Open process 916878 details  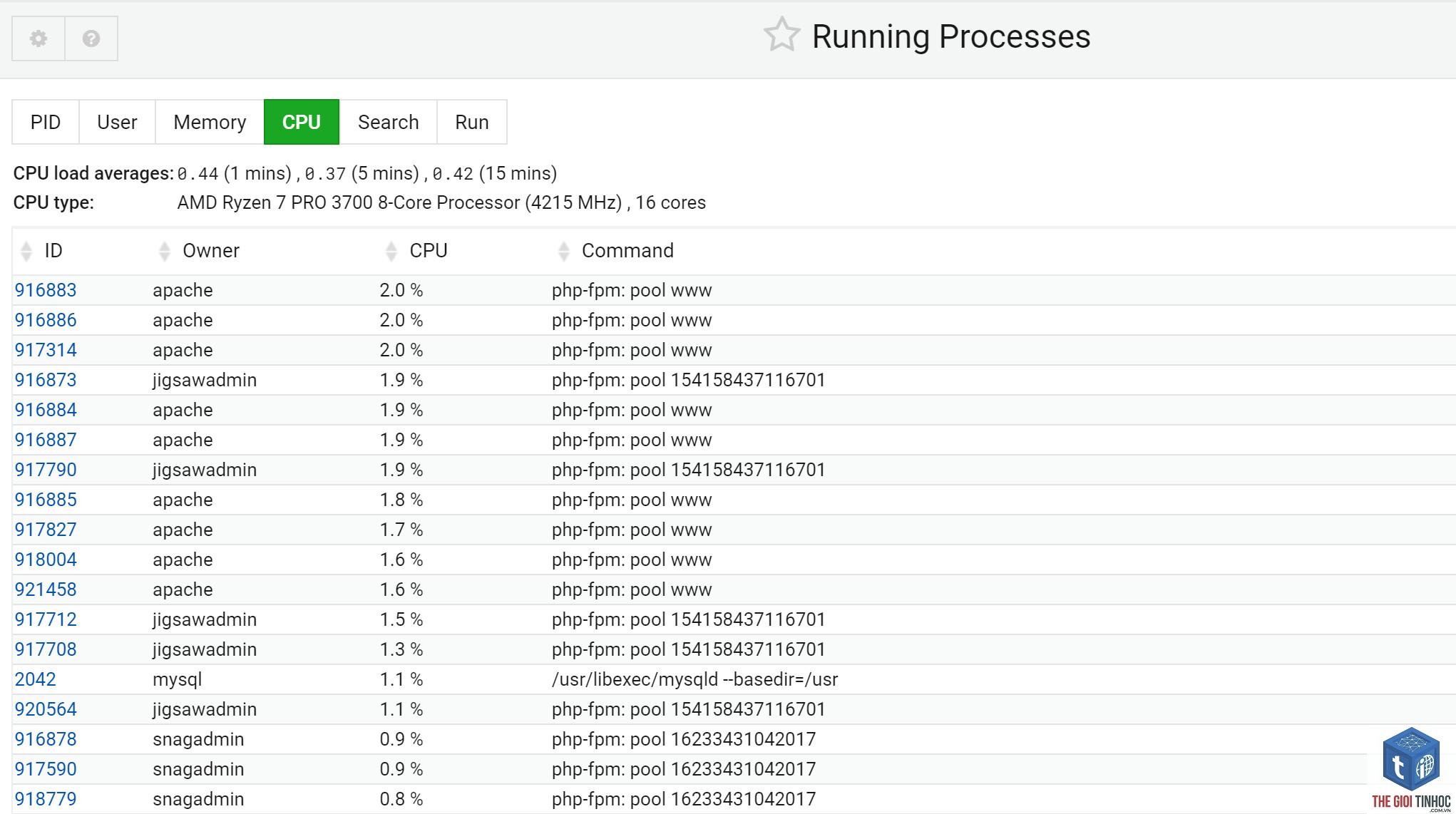click(x=46, y=739)
